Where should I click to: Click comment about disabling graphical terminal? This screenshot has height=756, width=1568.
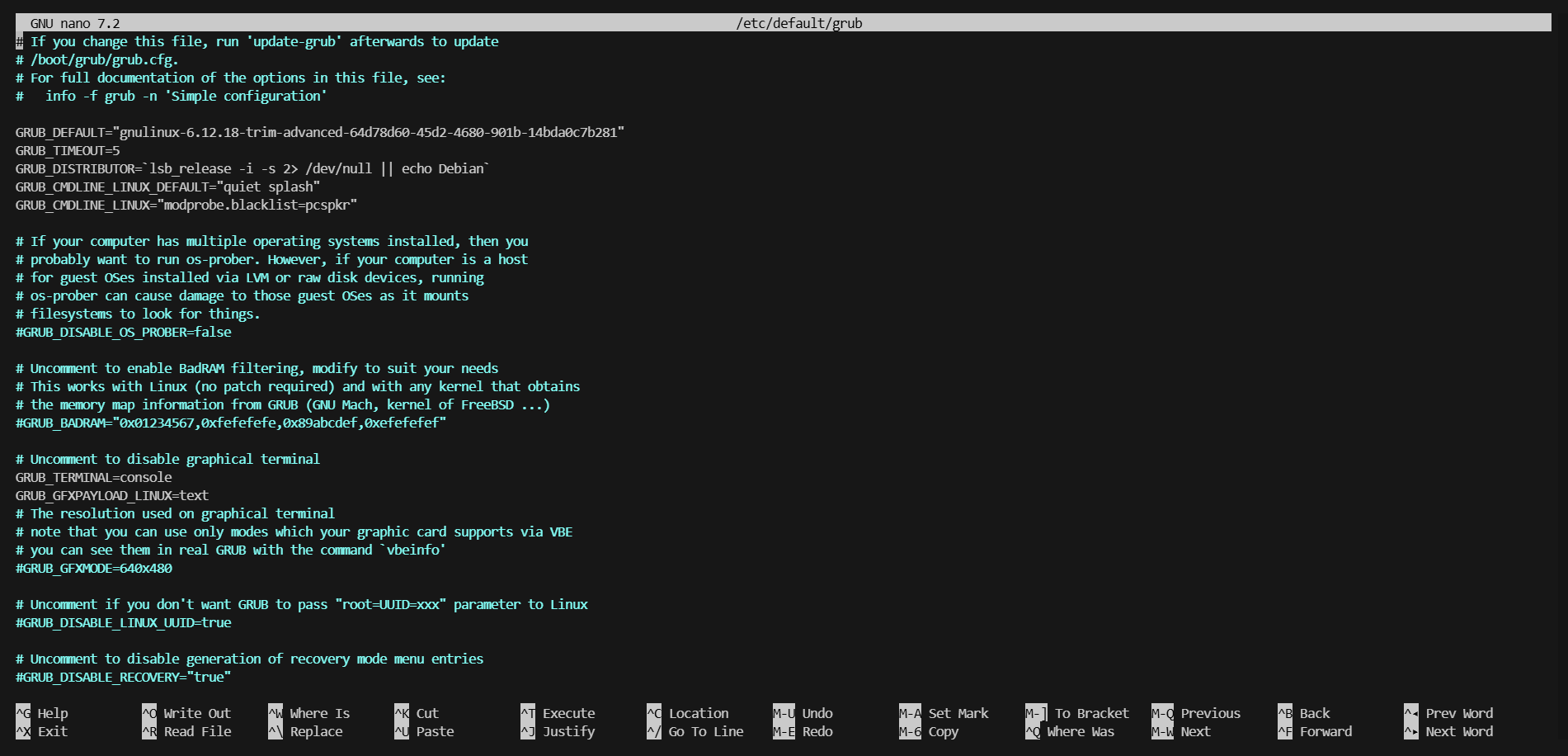click(x=167, y=459)
